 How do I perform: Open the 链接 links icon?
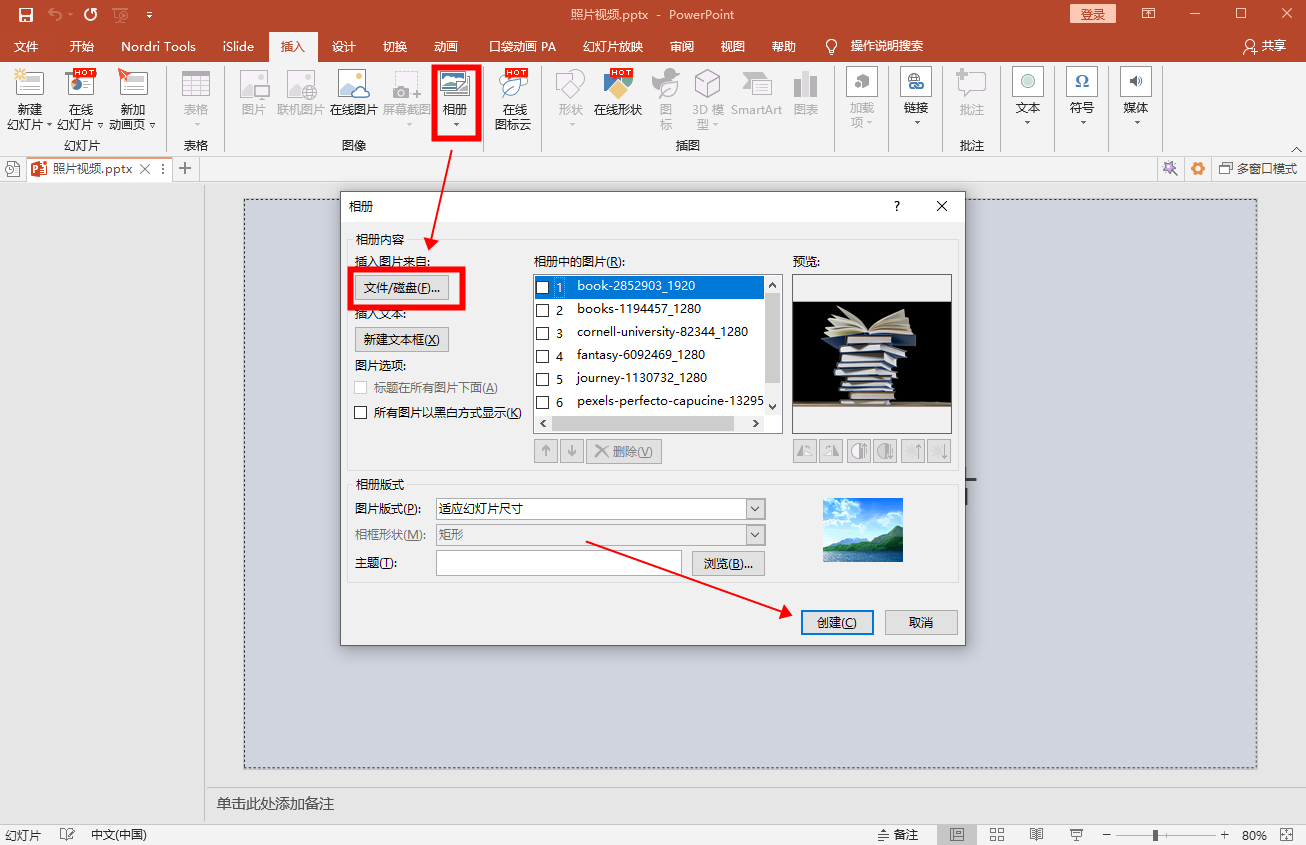(x=916, y=82)
